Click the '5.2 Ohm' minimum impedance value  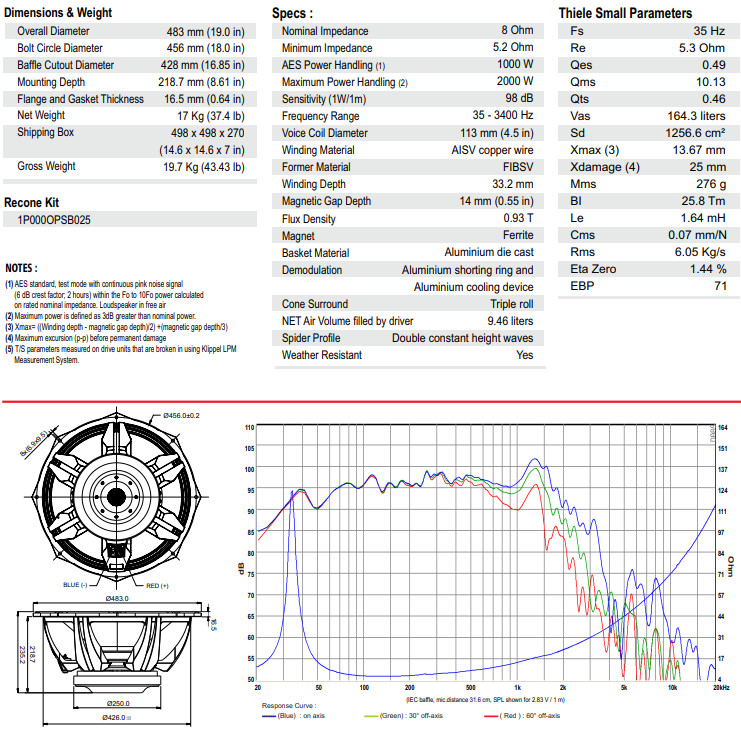(513, 47)
